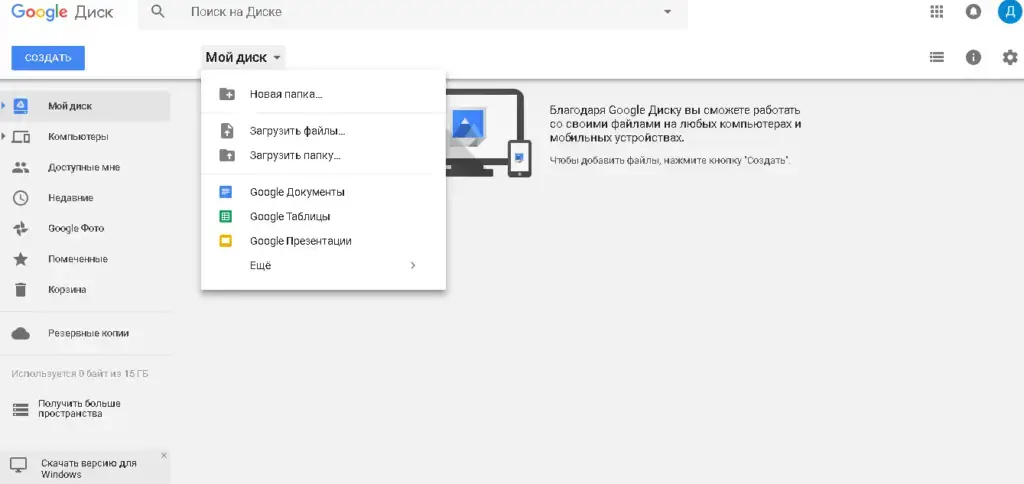The image size is (1024, 484).
Task: Show details info icon
Action: [x=973, y=57]
